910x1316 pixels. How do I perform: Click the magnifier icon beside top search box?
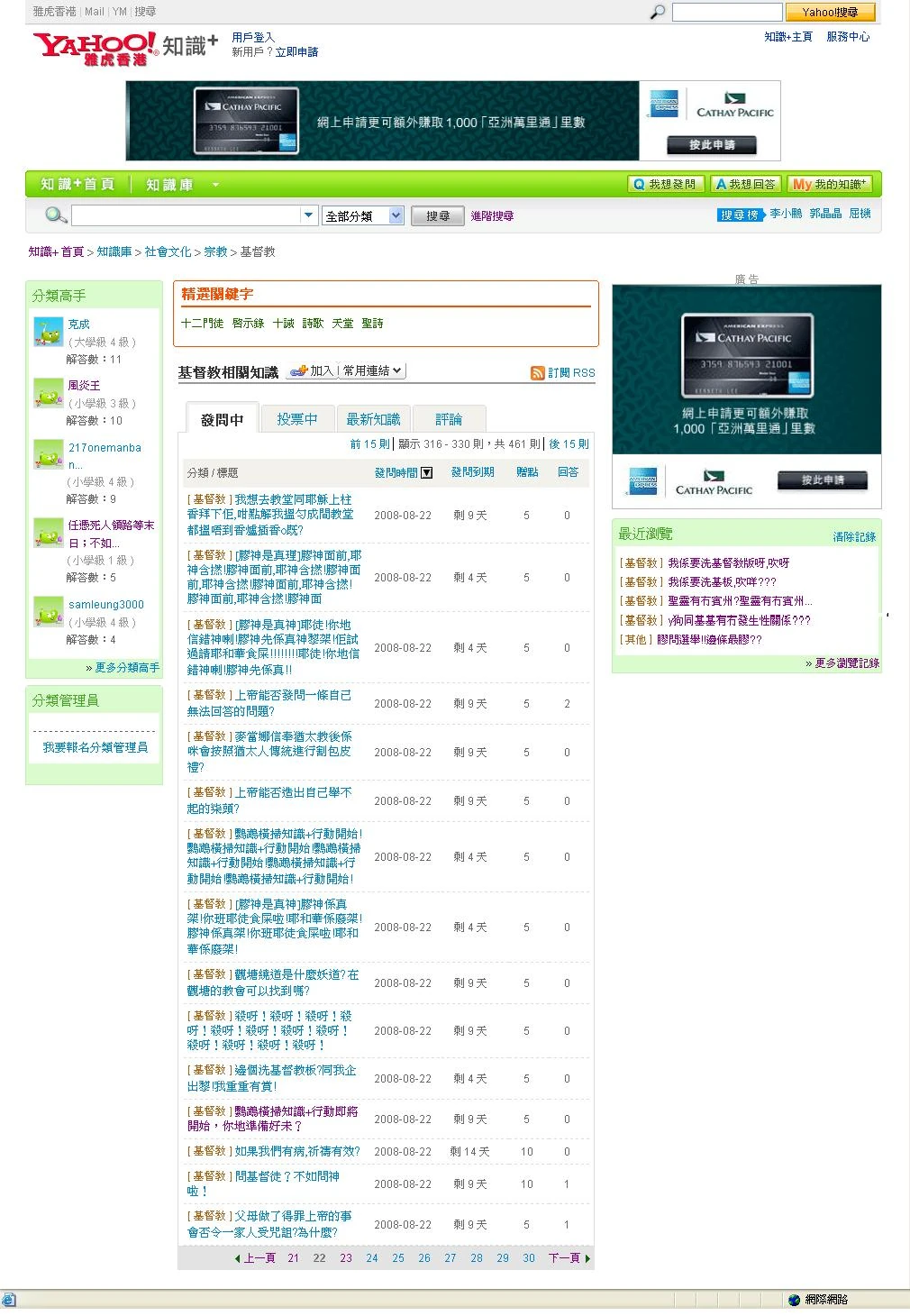point(658,12)
